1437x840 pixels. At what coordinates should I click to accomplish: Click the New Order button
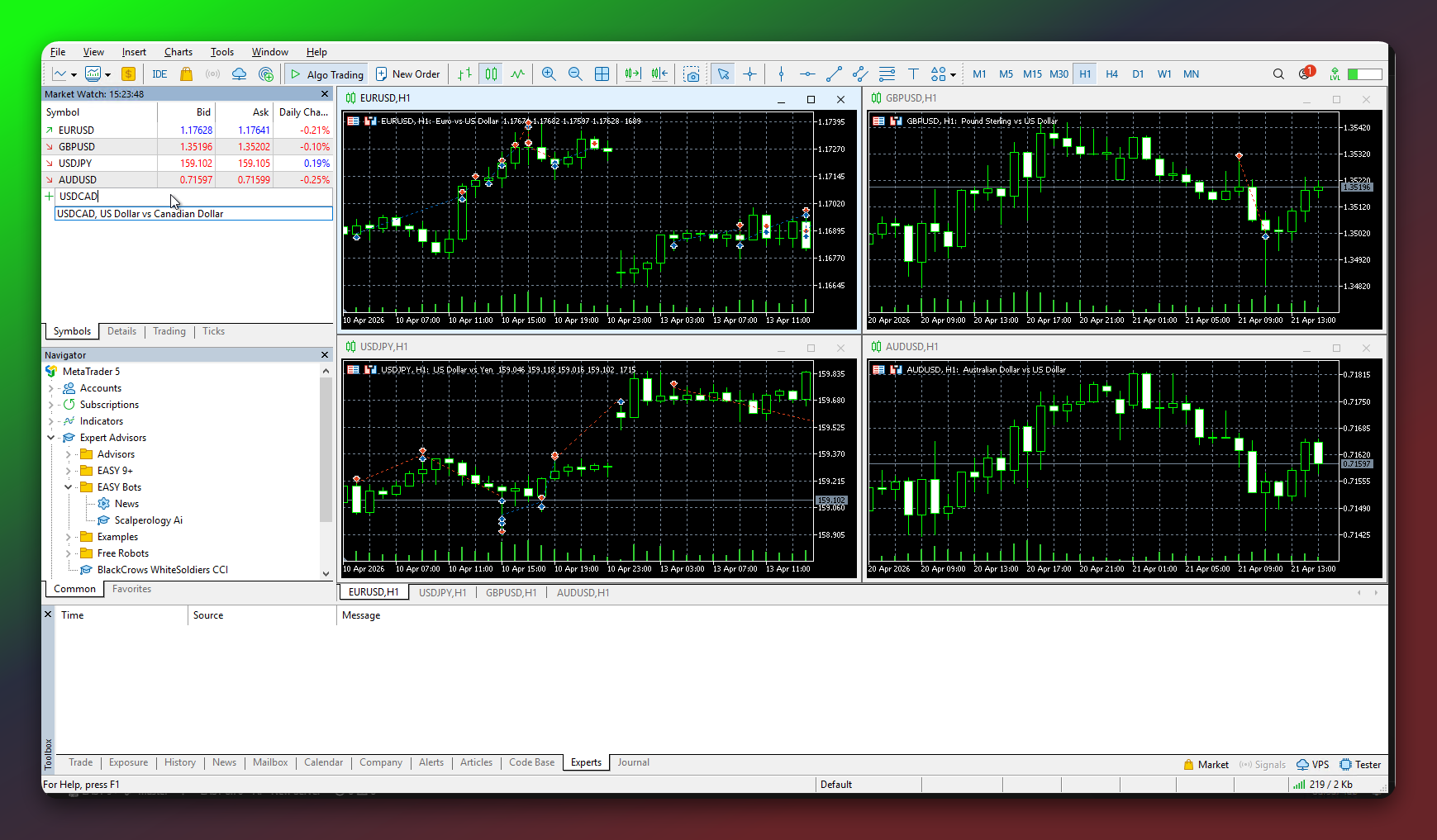coord(408,74)
